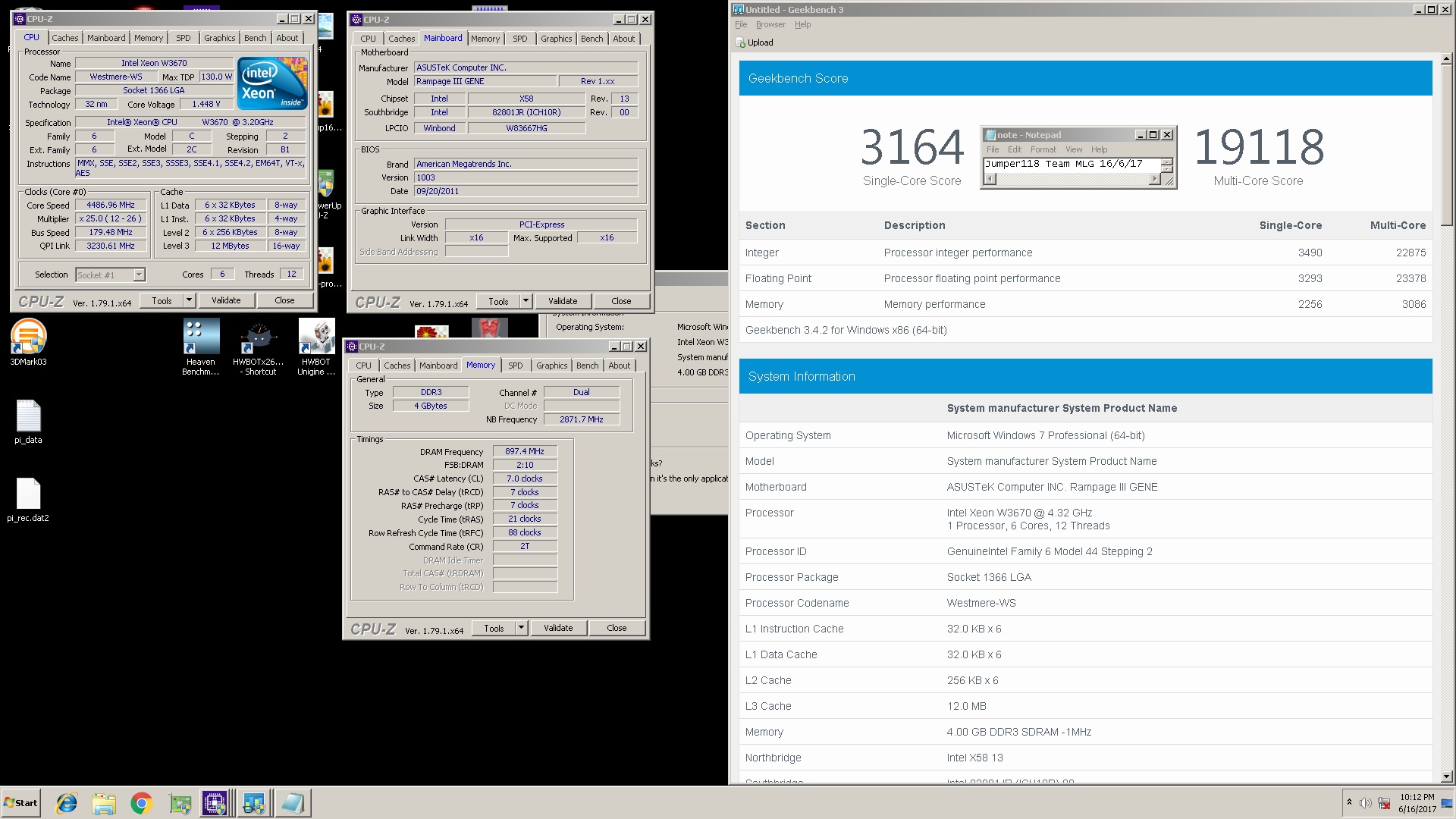The width and height of the screenshot is (1456, 819).
Task: Click the Notepad window title icon
Action: point(990,135)
